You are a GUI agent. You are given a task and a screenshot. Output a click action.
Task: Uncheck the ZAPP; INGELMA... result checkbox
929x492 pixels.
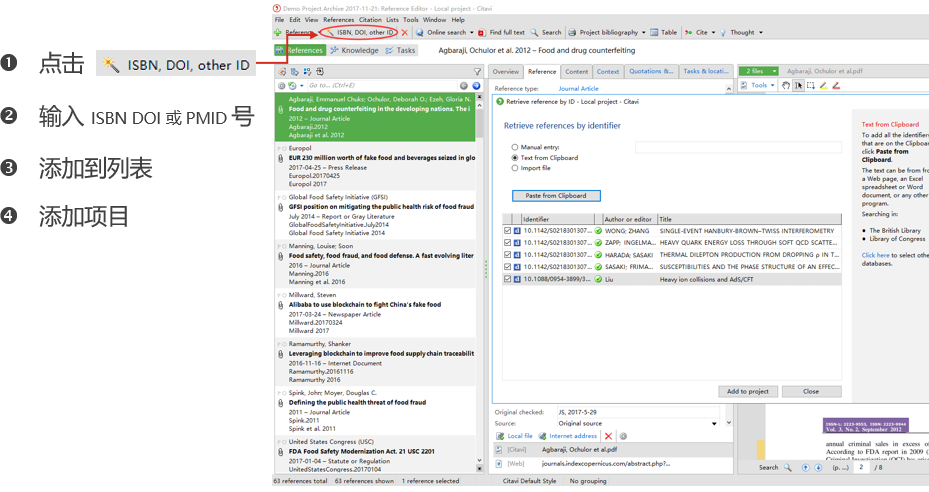point(508,242)
